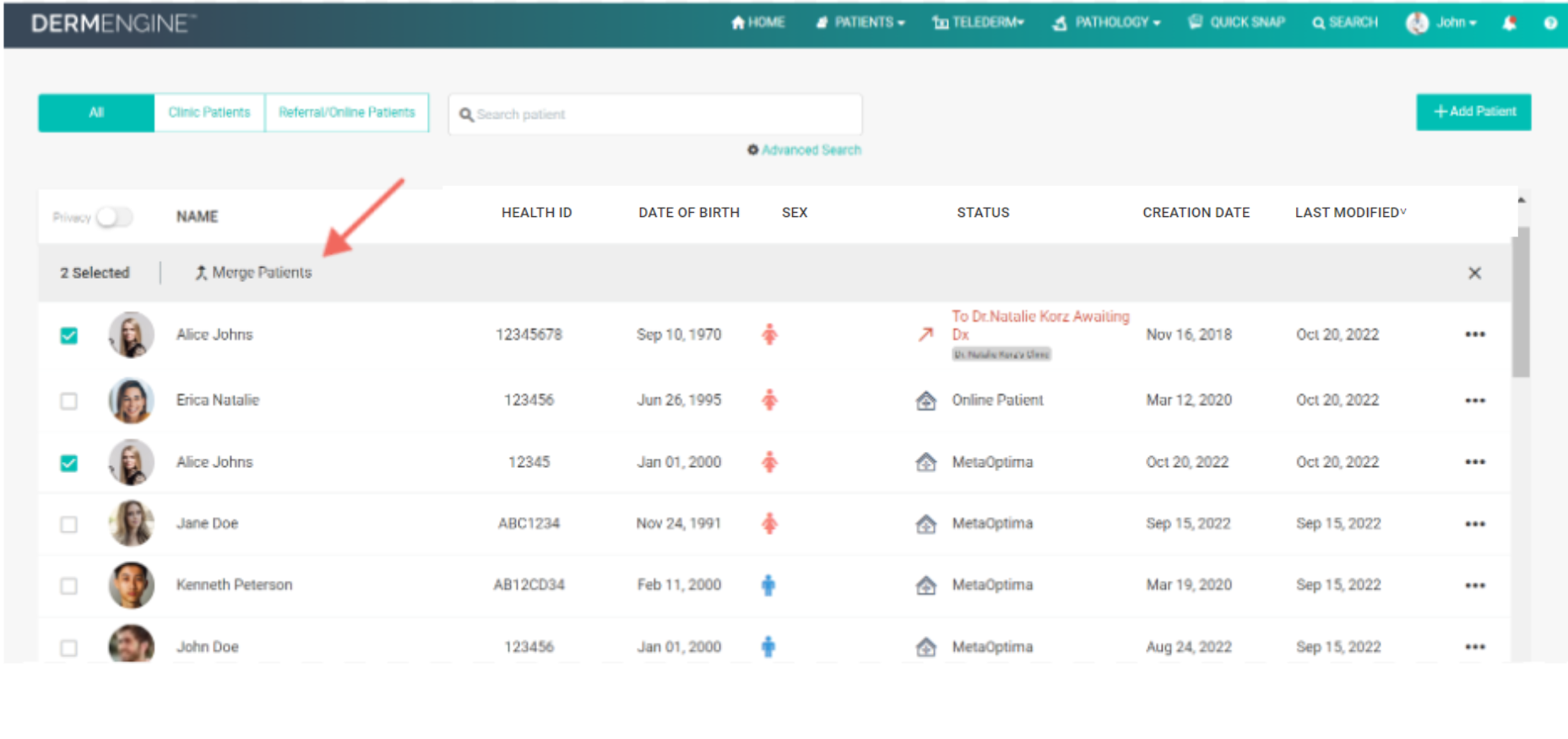Go to Home in the top navigation
Screen dimensions: 1568x739
[x=757, y=23]
